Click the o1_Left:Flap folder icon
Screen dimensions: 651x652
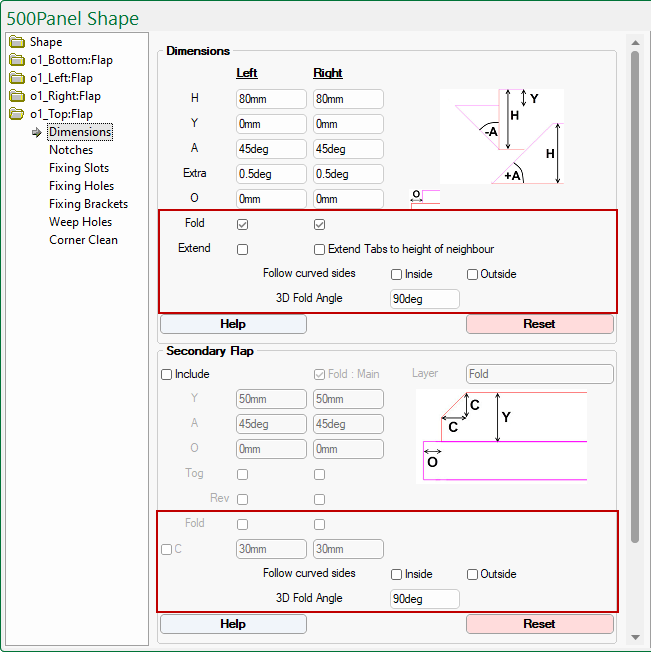pyautogui.click(x=16, y=78)
